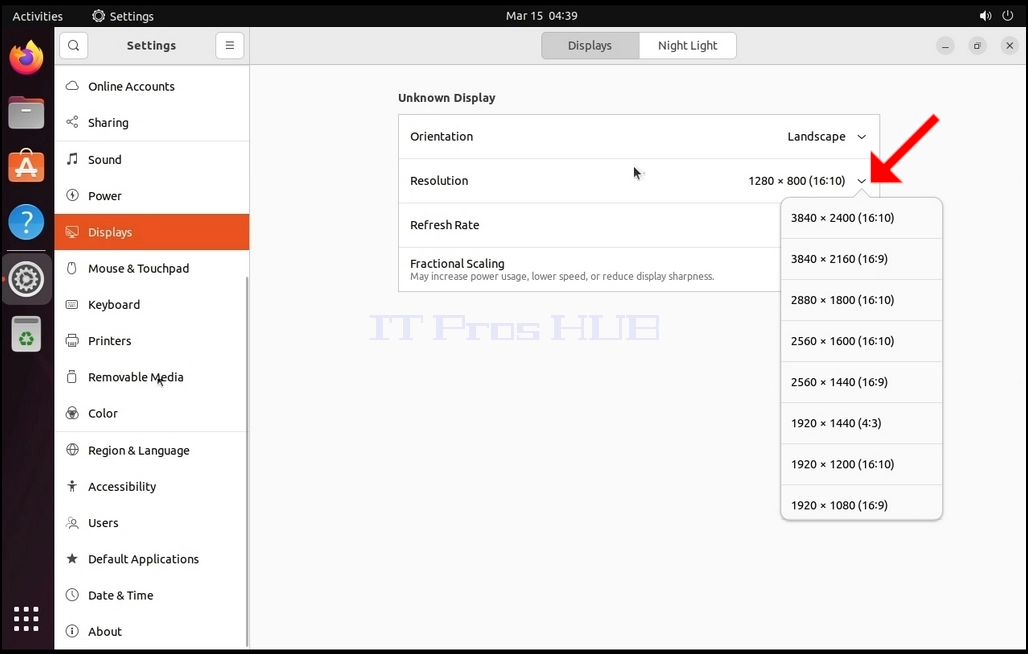Switch to the Night Light tab
The image size is (1028, 654).
pos(687,45)
